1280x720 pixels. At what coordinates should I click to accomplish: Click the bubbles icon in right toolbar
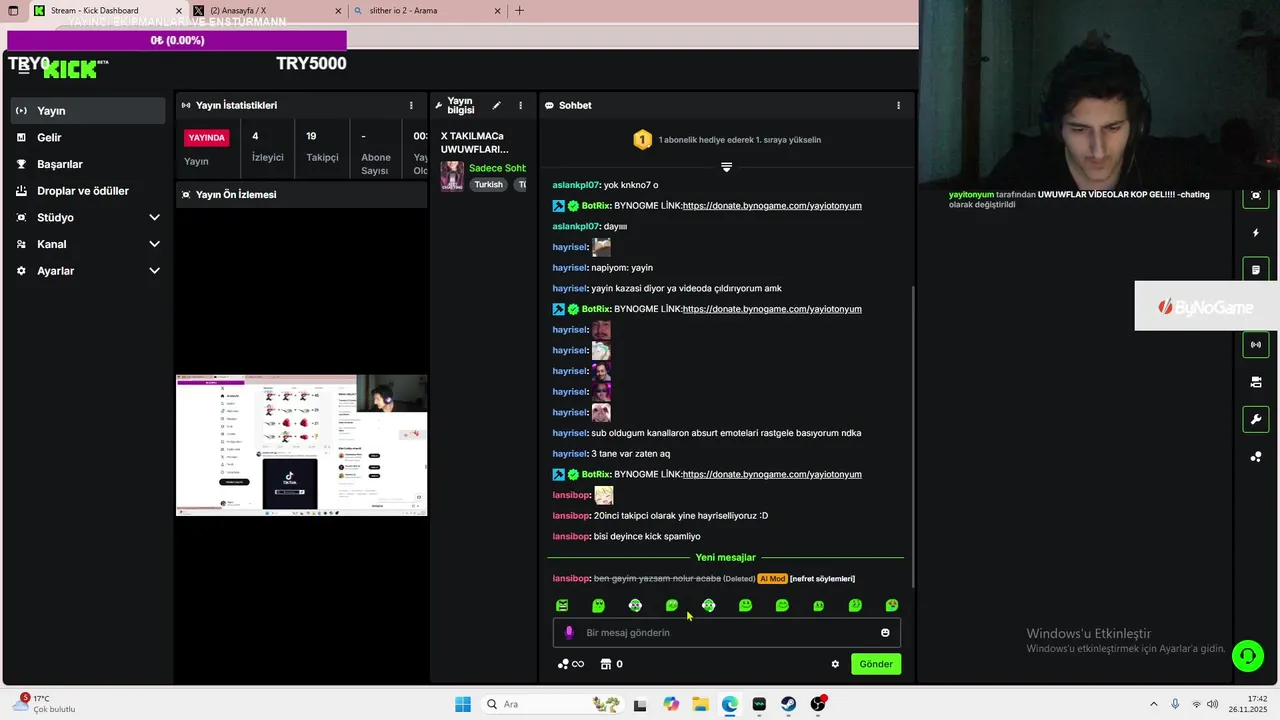[1256, 457]
